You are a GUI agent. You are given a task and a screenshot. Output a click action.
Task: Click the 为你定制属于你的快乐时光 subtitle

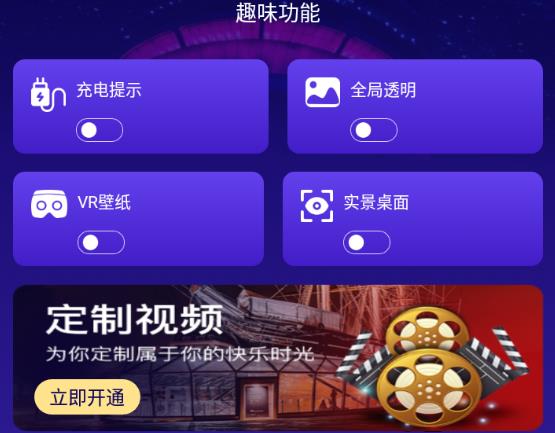[180, 353]
